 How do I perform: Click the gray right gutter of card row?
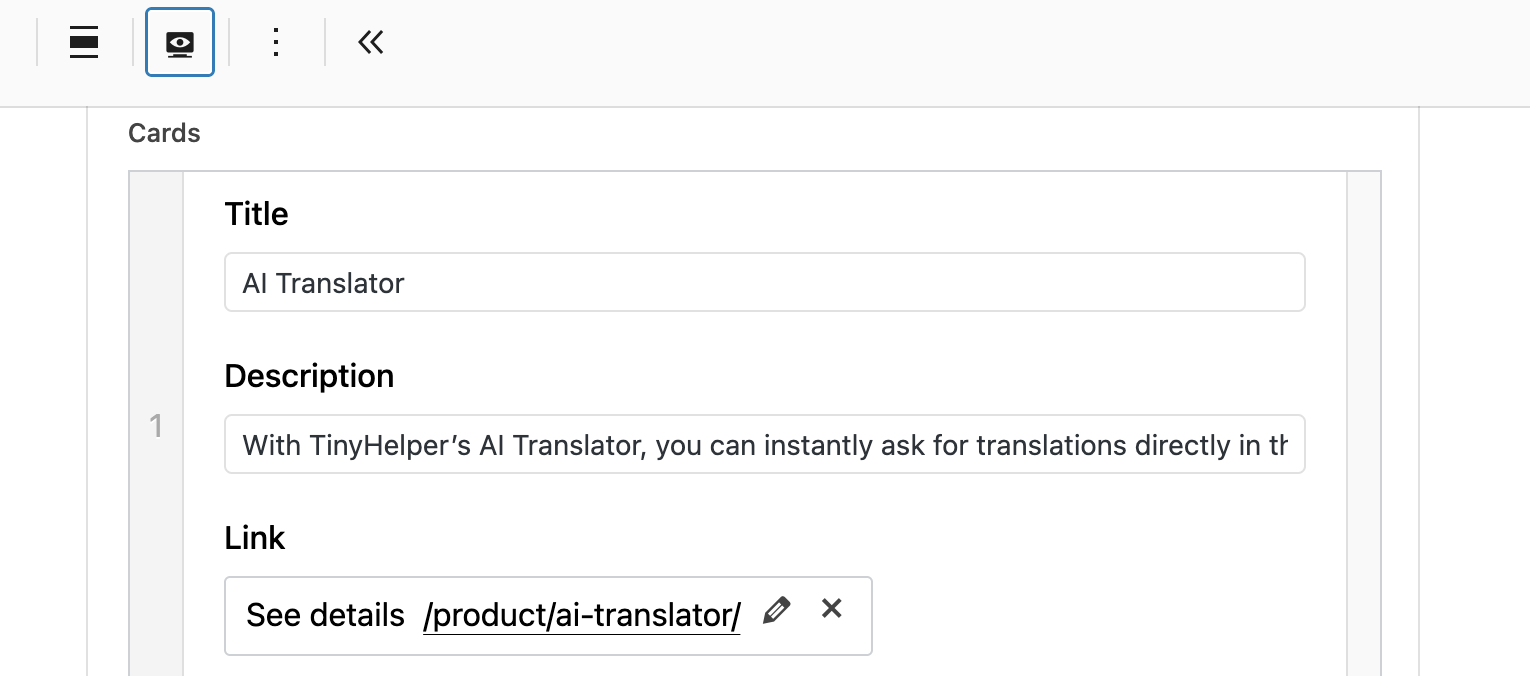click(x=1364, y=427)
